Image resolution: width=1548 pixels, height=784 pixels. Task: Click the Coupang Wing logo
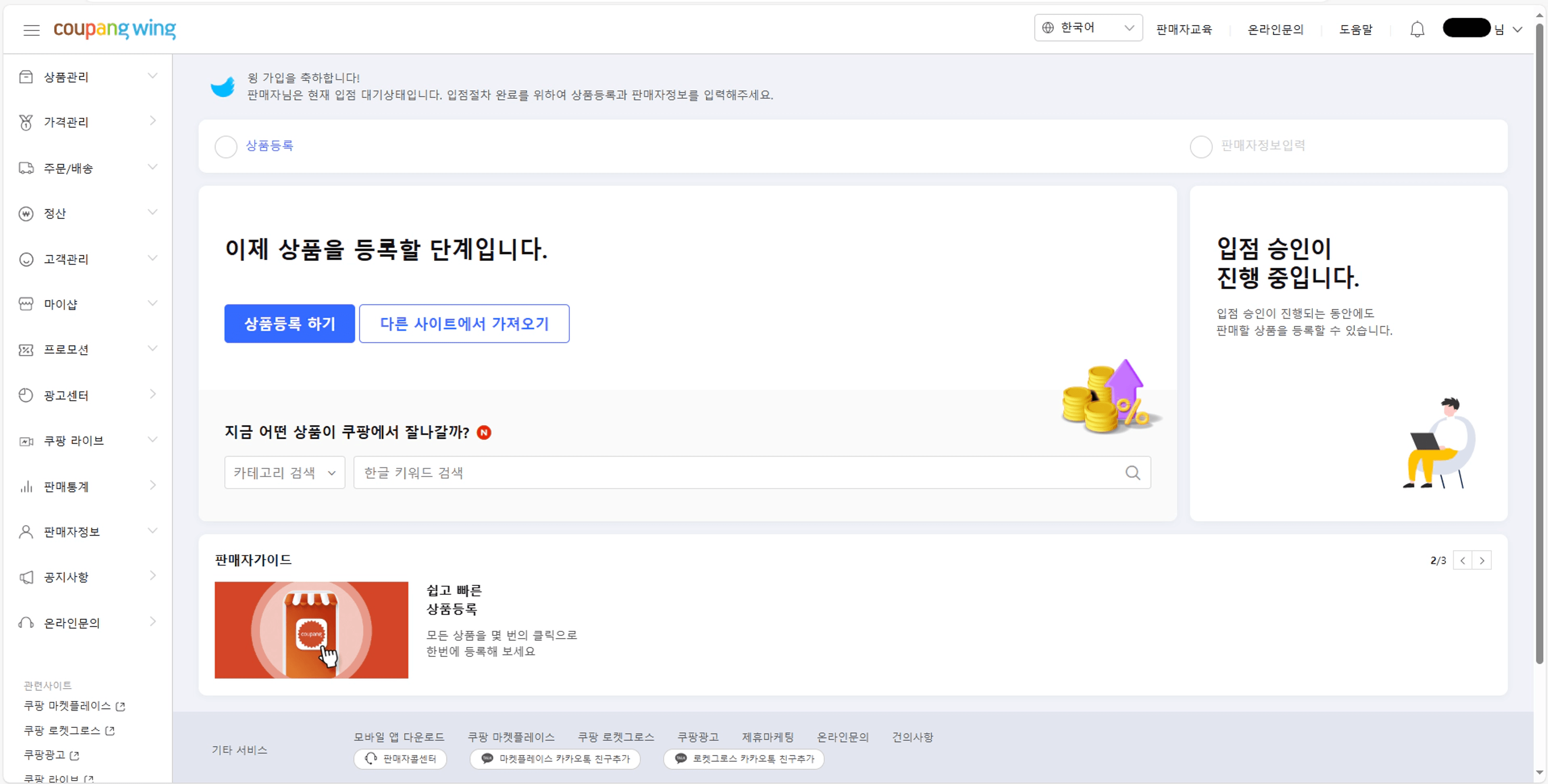(115, 29)
